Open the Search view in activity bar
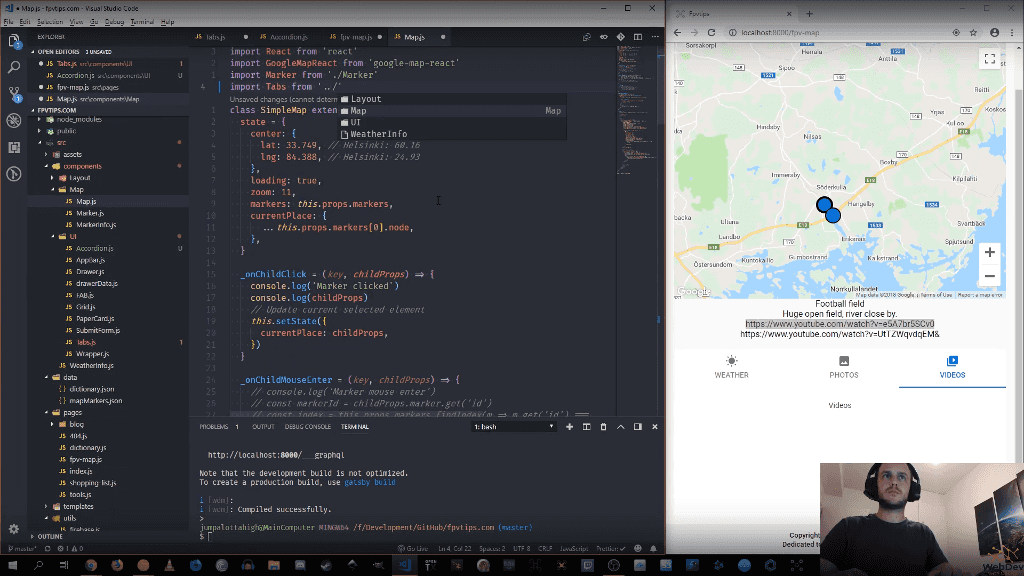The width and height of the screenshot is (1024, 576). coord(14,67)
